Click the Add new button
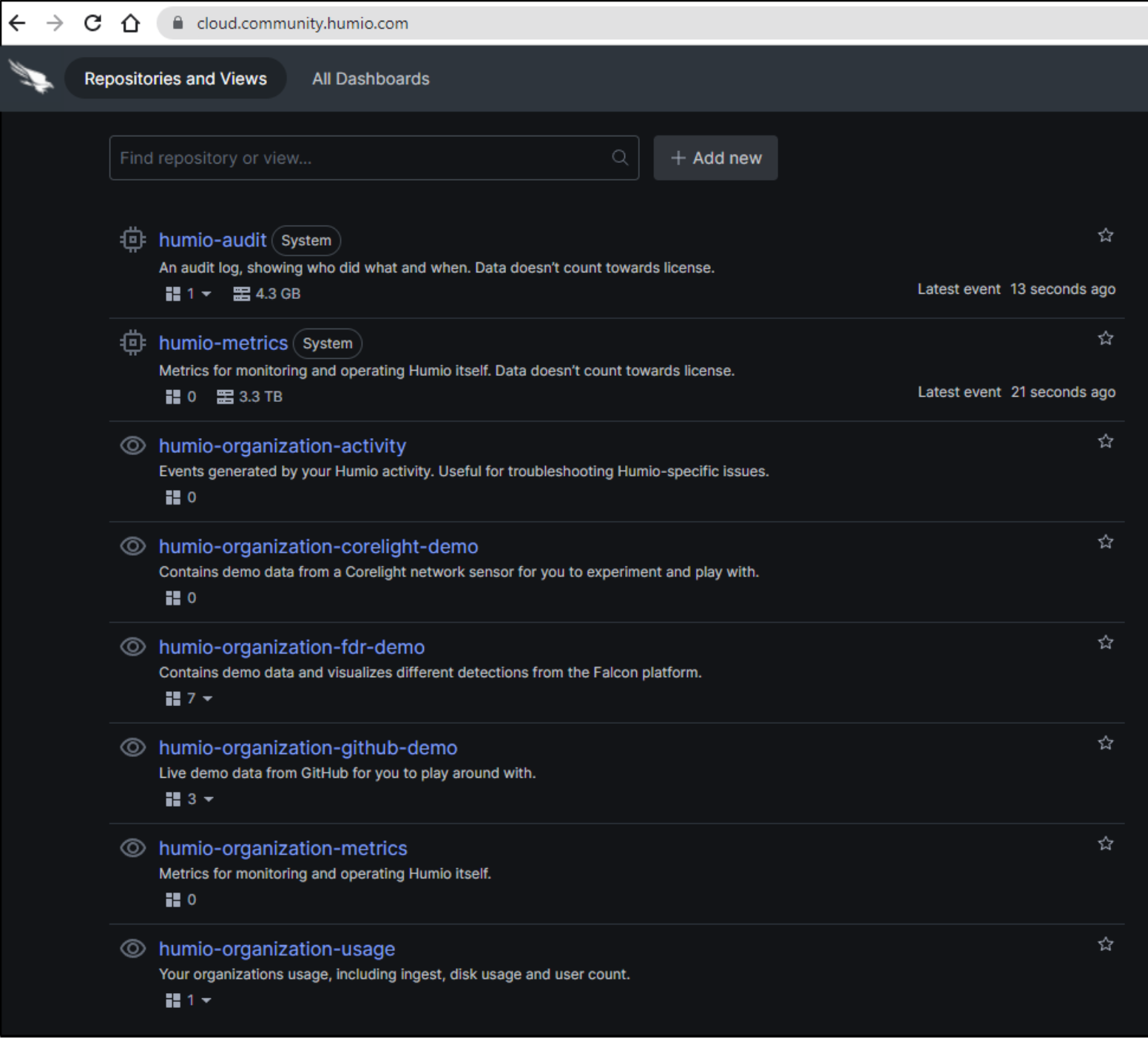The height and width of the screenshot is (1039, 1148). [x=715, y=158]
